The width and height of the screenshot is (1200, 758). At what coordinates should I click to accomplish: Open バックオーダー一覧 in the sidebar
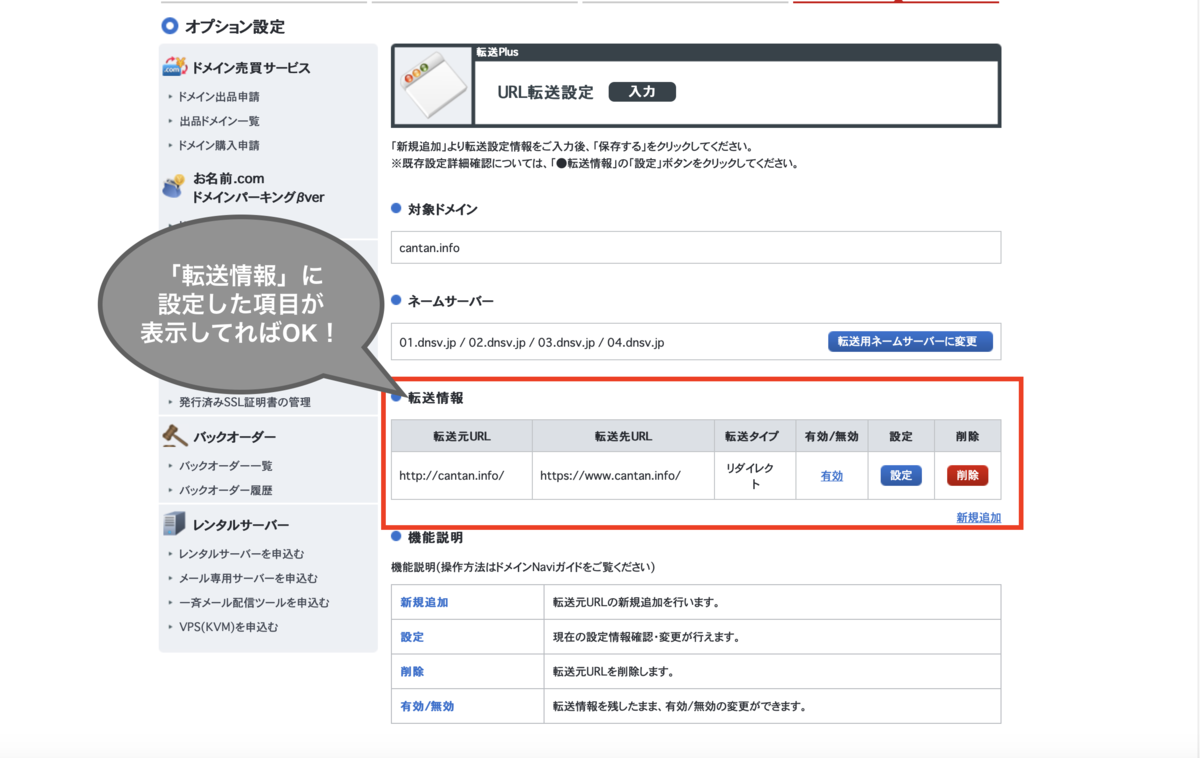(x=225, y=466)
